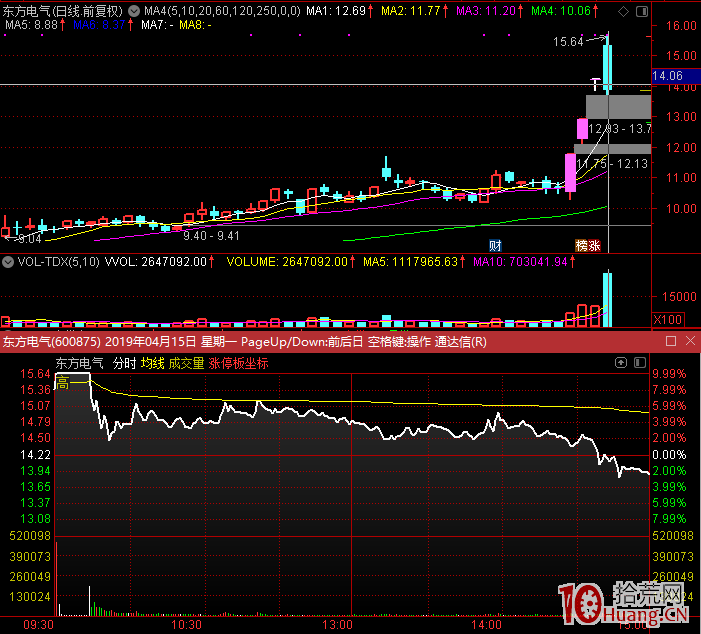The width and height of the screenshot is (701, 634).
Task: Open the dropdown arrow beside 东方电气(日线.前复权)
Action: [133, 11]
